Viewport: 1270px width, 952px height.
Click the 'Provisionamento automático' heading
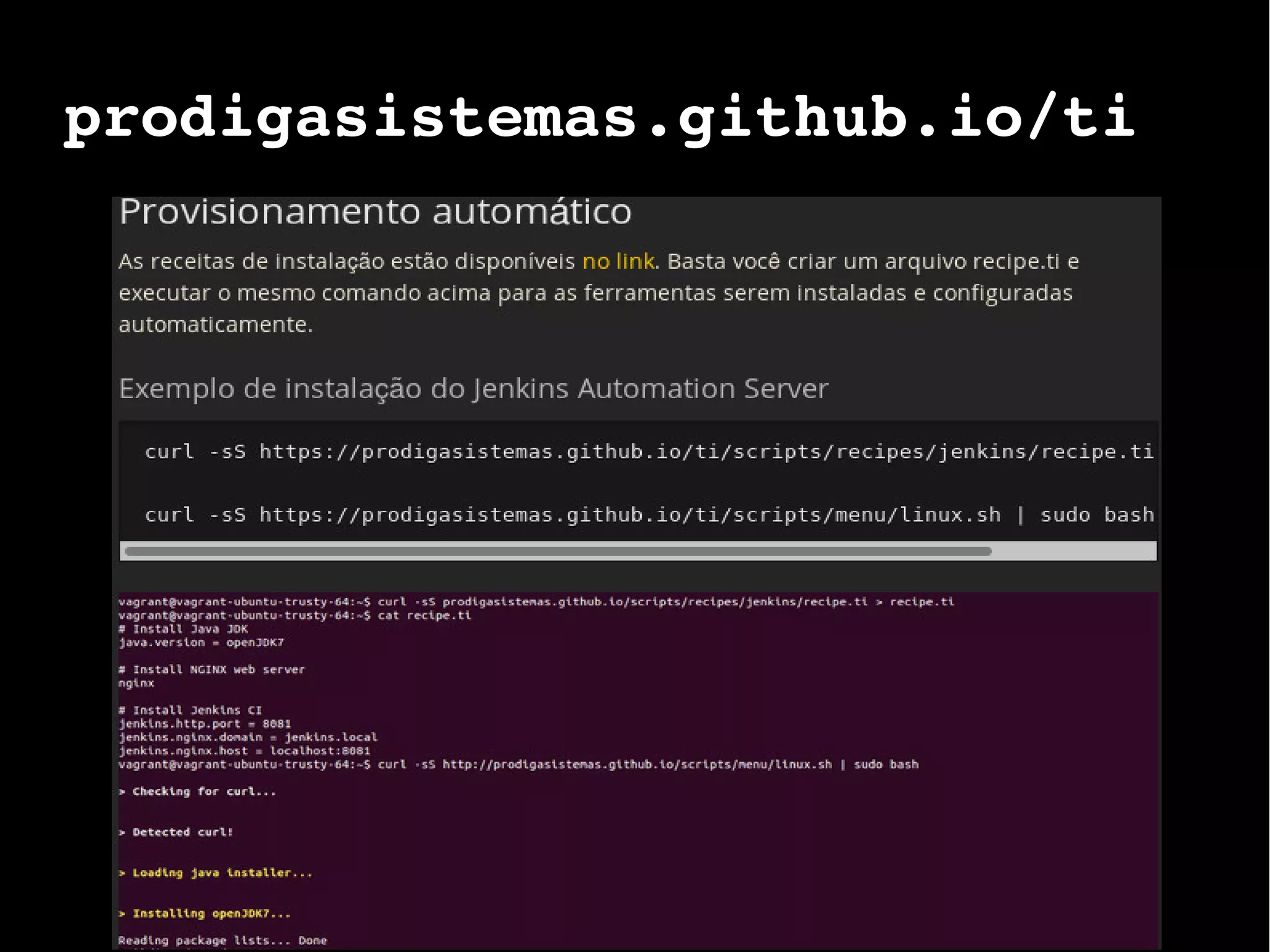[x=376, y=211]
